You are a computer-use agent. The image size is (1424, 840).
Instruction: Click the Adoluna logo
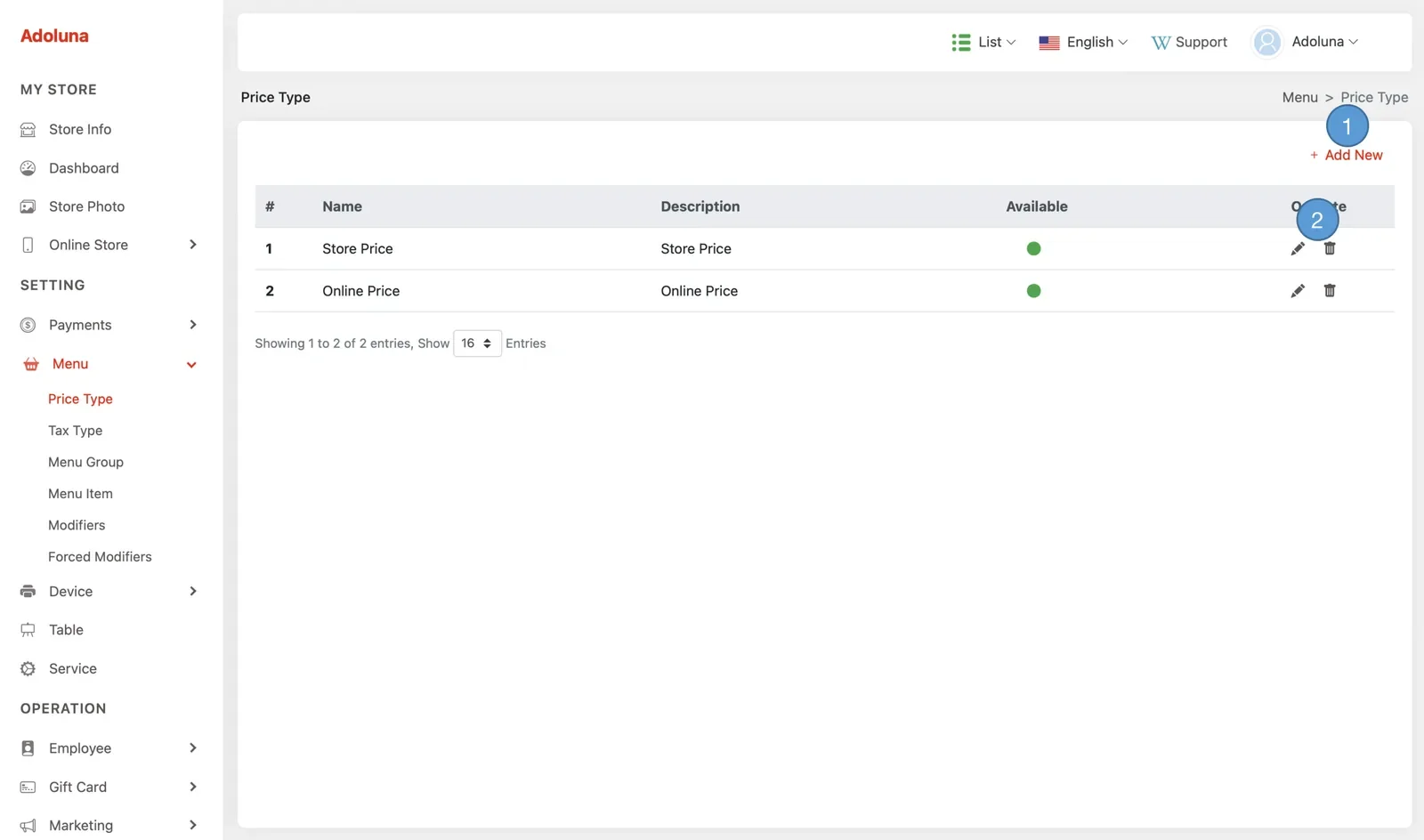(x=54, y=36)
